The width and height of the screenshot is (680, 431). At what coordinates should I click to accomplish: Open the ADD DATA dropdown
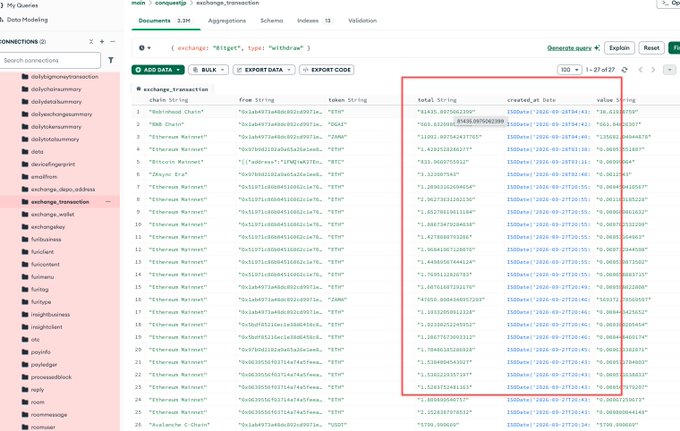point(158,70)
